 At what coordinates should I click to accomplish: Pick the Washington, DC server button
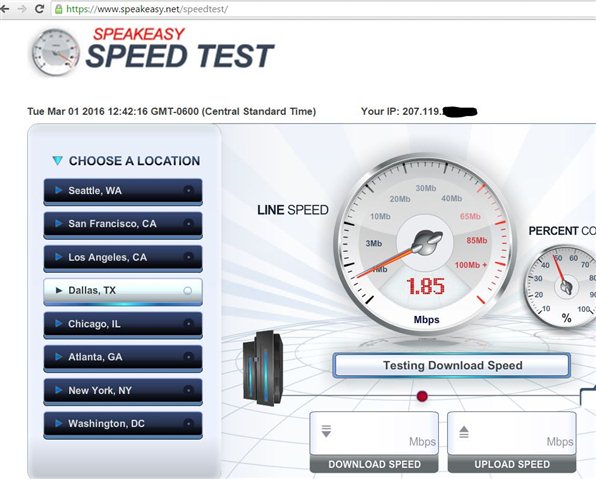pos(123,424)
